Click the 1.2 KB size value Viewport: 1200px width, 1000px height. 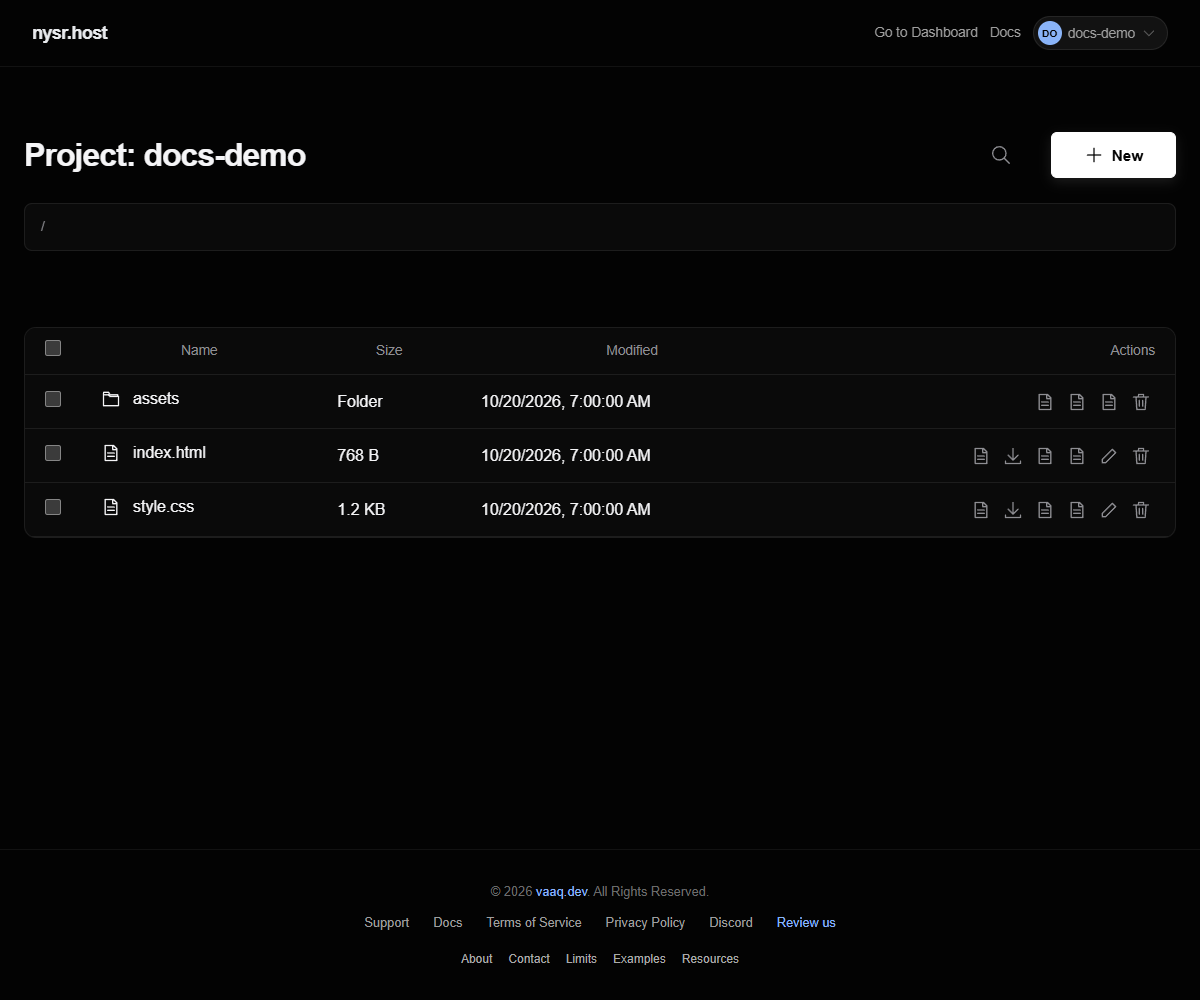click(361, 509)
